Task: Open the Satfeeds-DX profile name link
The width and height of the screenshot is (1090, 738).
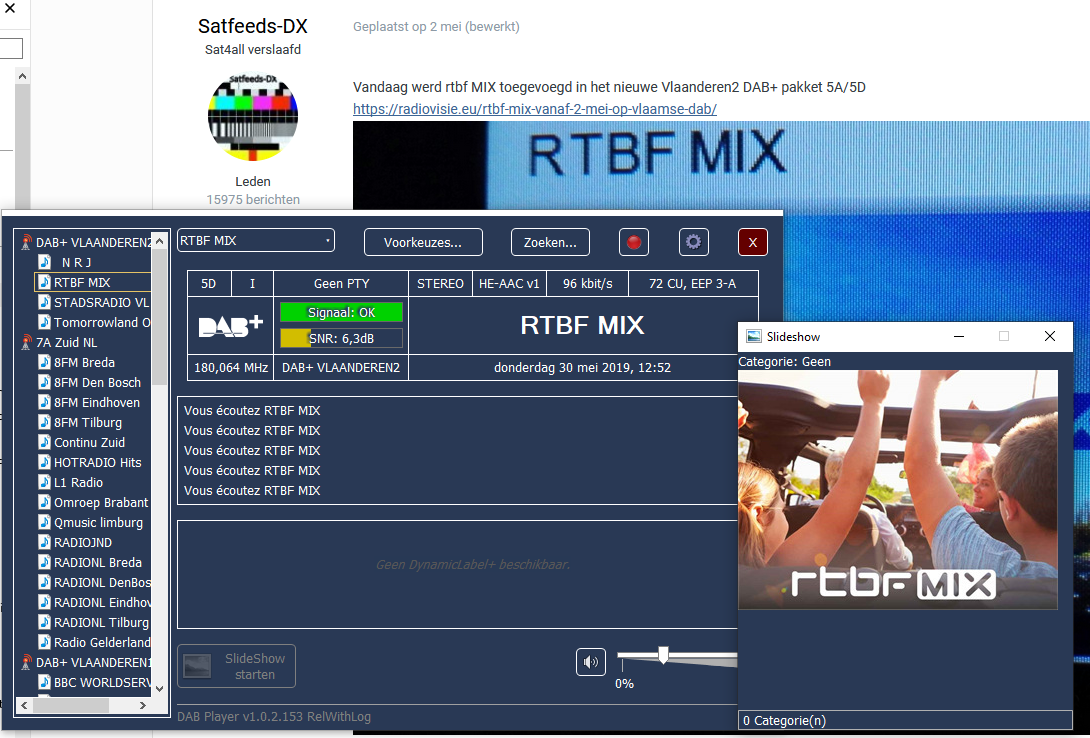Action: (252, 26)
